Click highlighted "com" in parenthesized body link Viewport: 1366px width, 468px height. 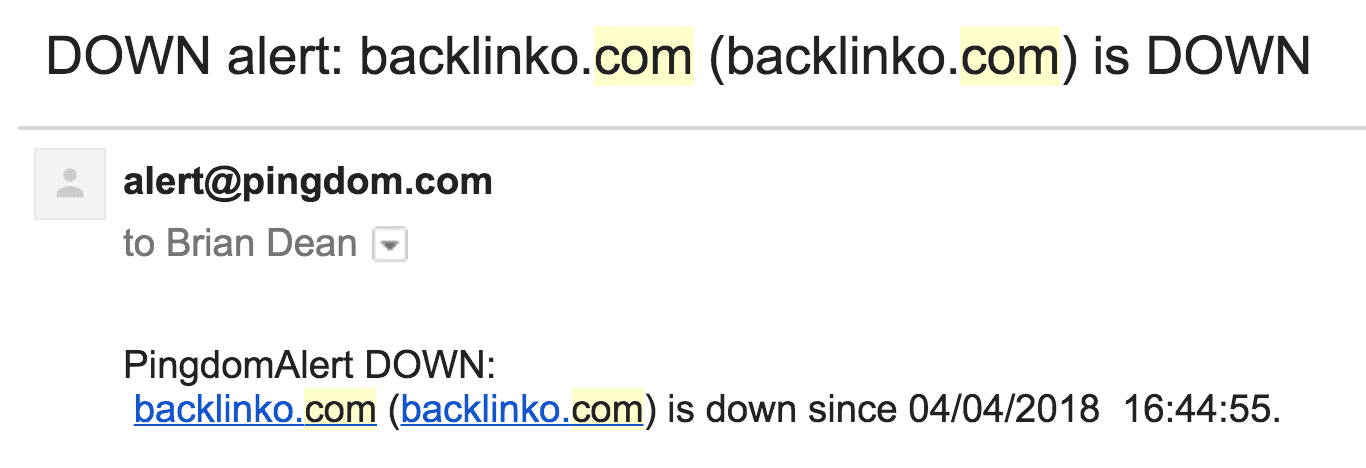point(607,410)
